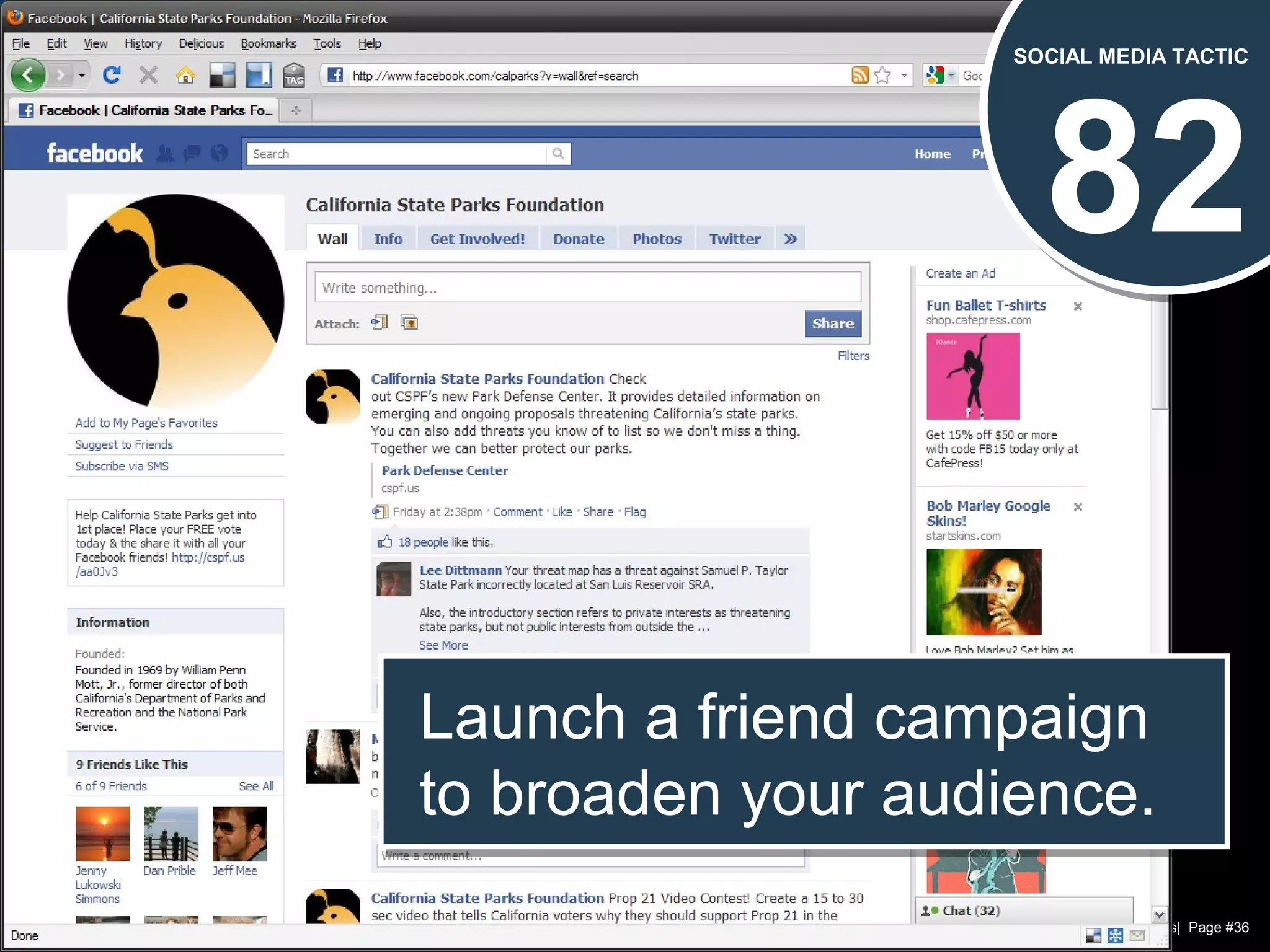Image resolution: width=1270 pixels, height=952 pixels.
Task: Attach a link using the link icon
Action: (380, 322)
